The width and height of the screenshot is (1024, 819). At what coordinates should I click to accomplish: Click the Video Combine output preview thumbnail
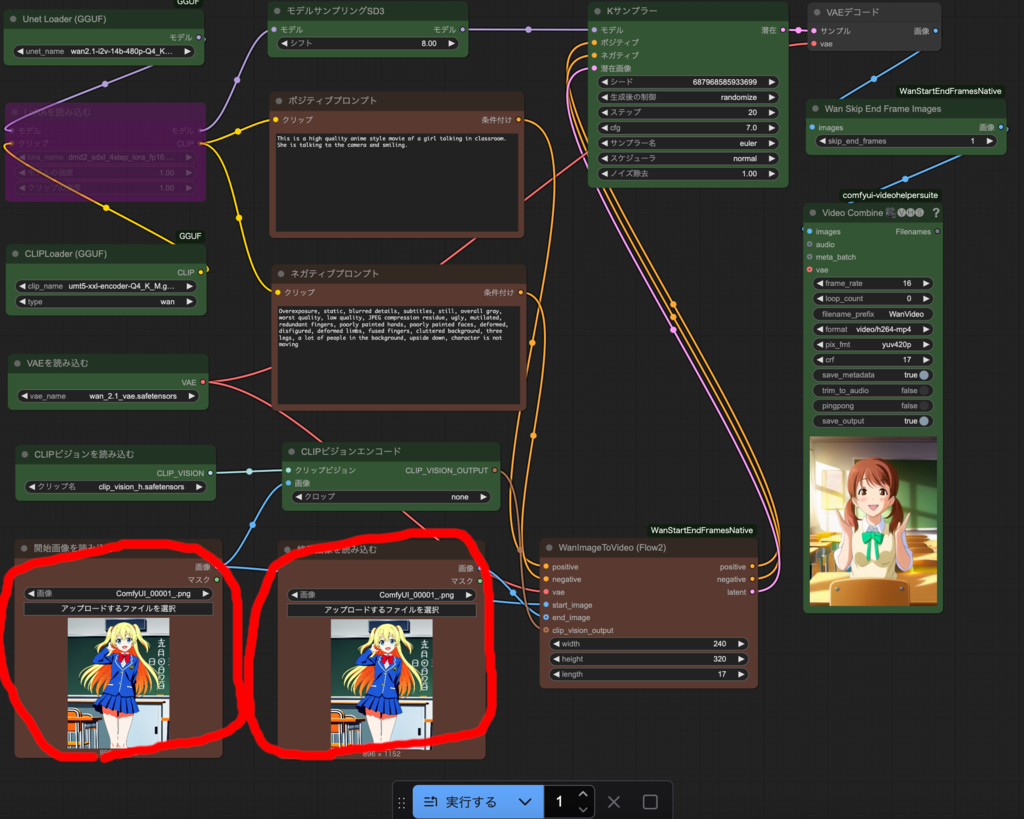pyautogui.click(x=873, y=521)
